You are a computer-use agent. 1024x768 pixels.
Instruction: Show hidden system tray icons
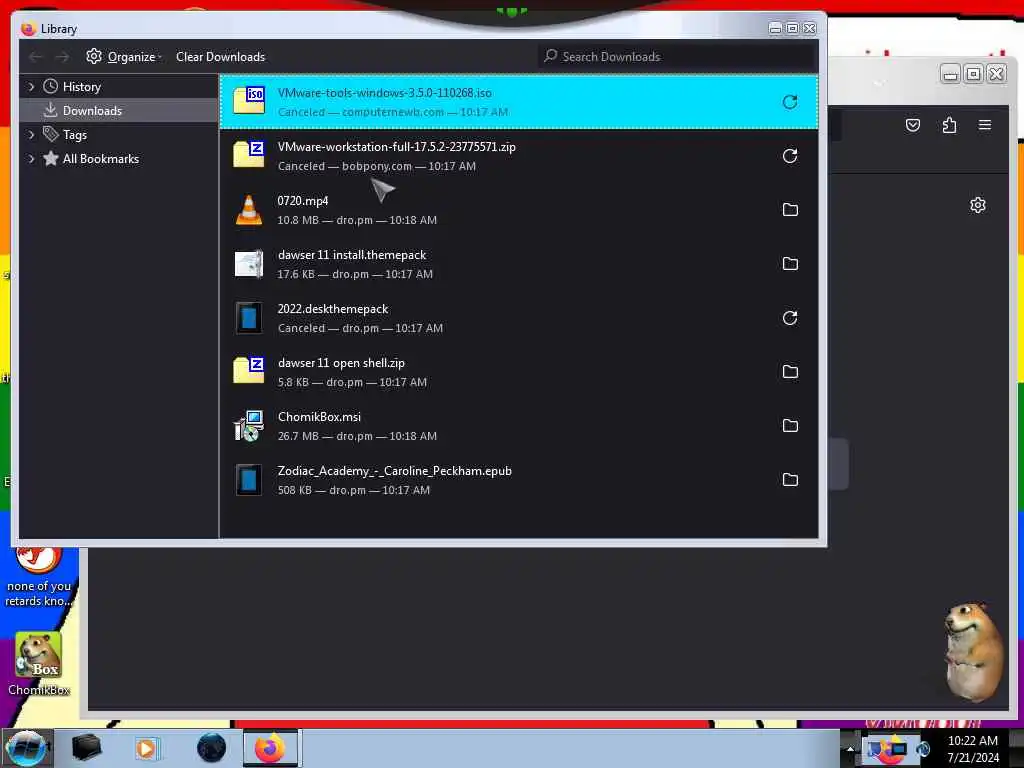click(x=850, y=749)
